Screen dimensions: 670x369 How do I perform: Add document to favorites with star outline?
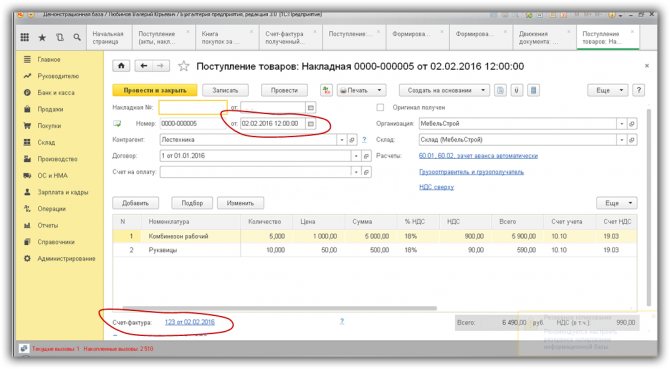[x=184, y=66]
